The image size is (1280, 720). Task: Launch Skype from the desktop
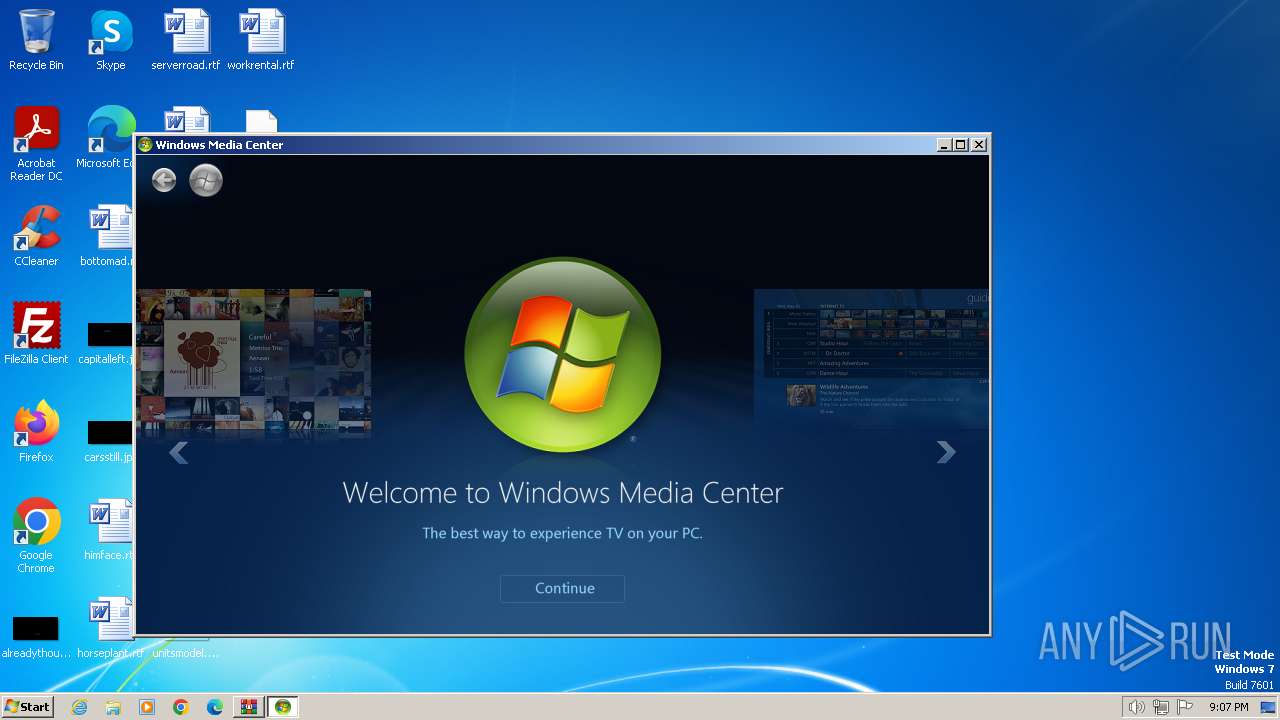tap(111, 41)
